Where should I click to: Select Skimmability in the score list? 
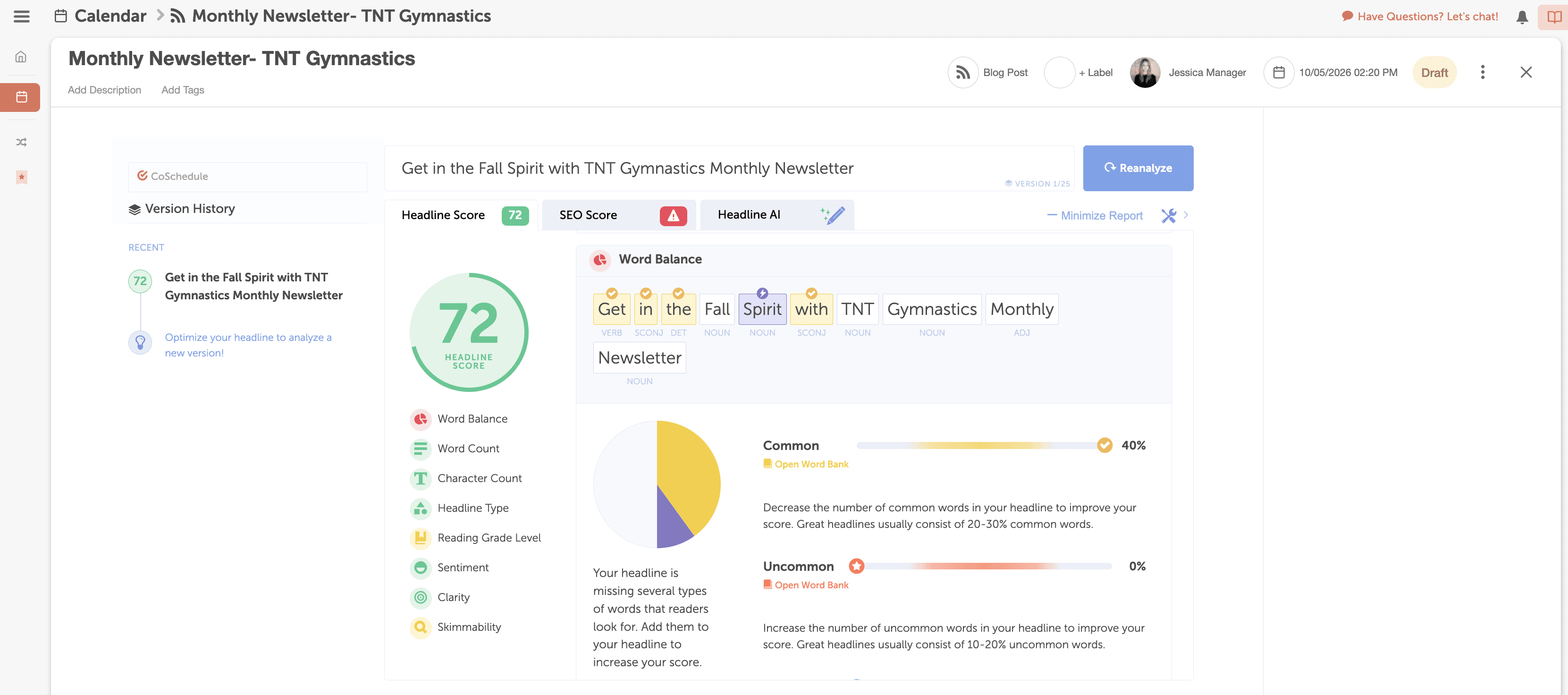coord(469,627)
